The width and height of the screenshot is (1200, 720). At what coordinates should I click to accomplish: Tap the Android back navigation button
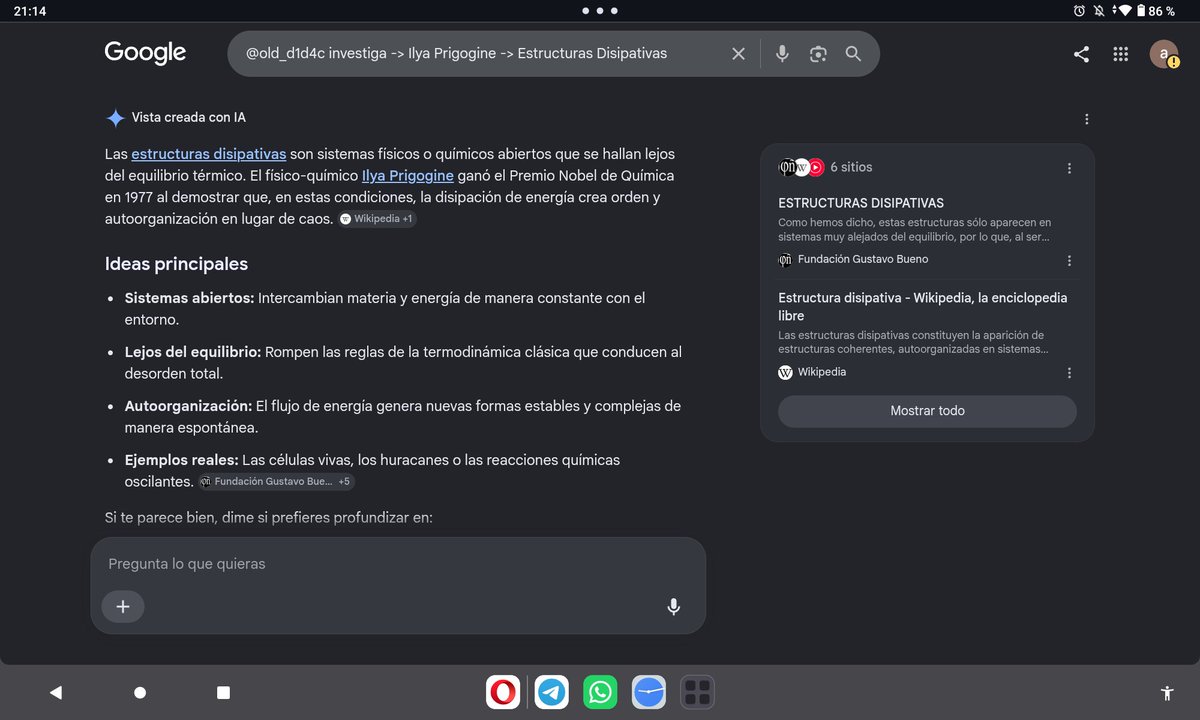click(56, 693)
